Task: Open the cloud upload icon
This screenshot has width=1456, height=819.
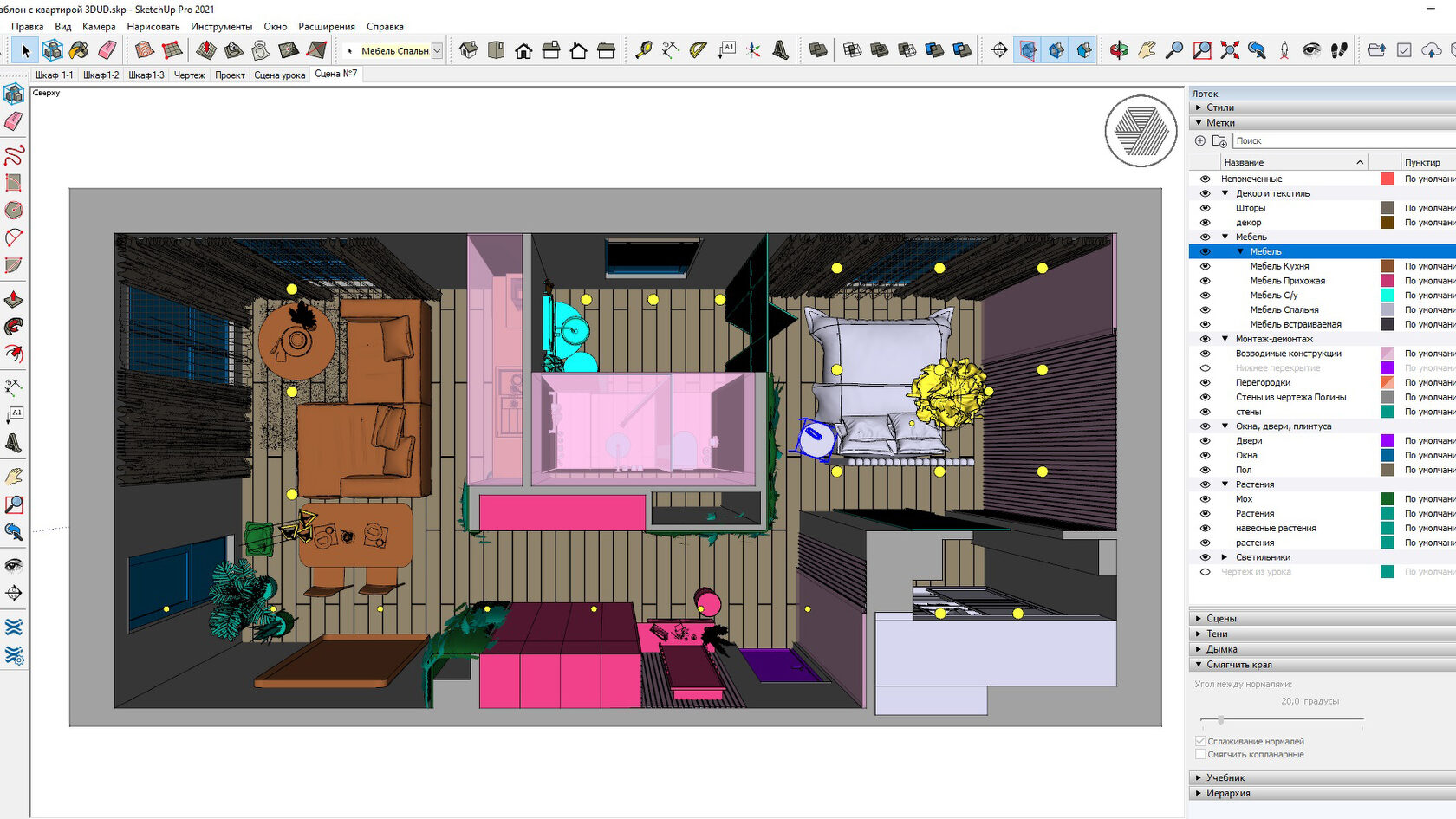Action: coord(1432,50)
